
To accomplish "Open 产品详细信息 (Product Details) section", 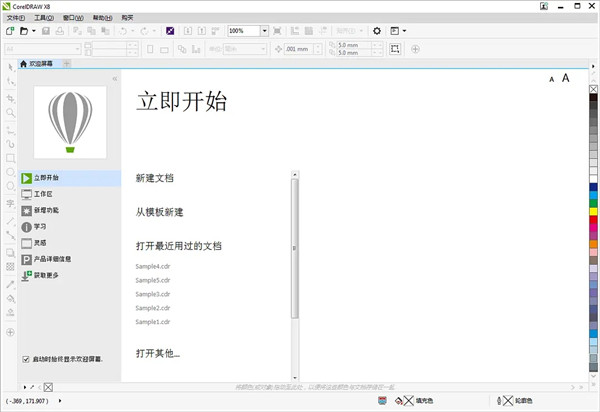I will [54, 259].
